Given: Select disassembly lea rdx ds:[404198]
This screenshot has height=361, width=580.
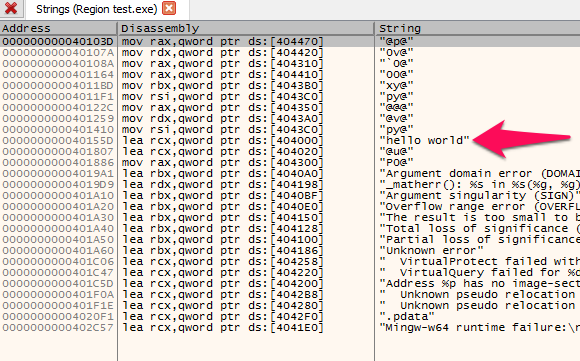Looking at the screenshot, I should [223, 185].
